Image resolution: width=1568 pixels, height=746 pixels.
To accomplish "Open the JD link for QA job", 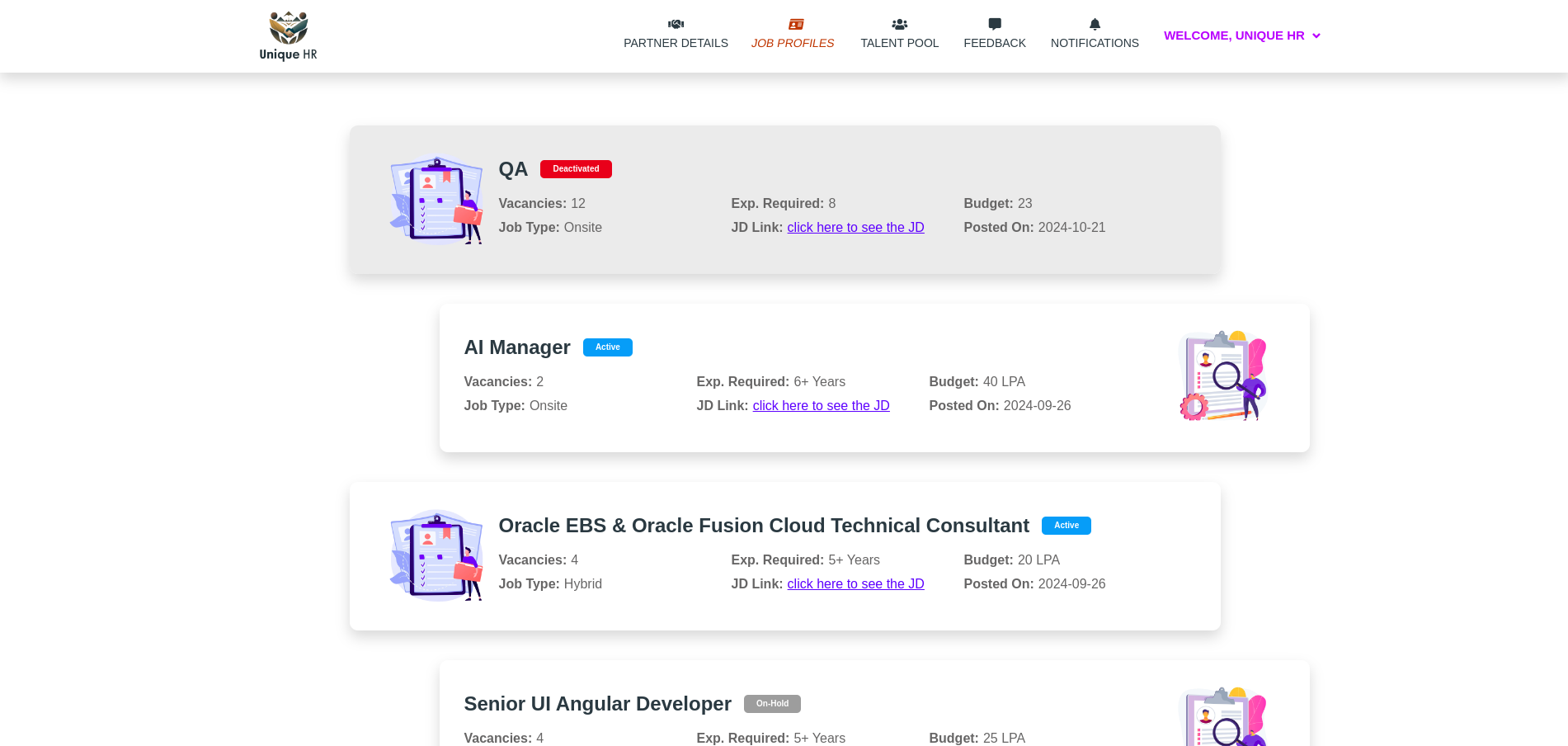I will [x=855, y=227].
